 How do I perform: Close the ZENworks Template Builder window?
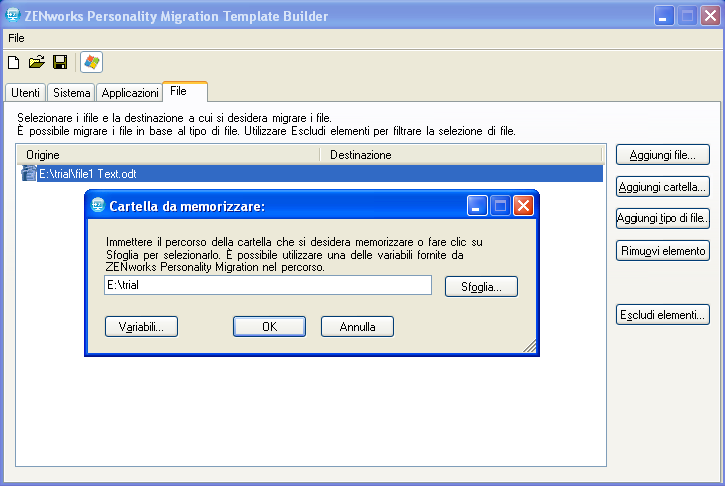pos(710,16)
